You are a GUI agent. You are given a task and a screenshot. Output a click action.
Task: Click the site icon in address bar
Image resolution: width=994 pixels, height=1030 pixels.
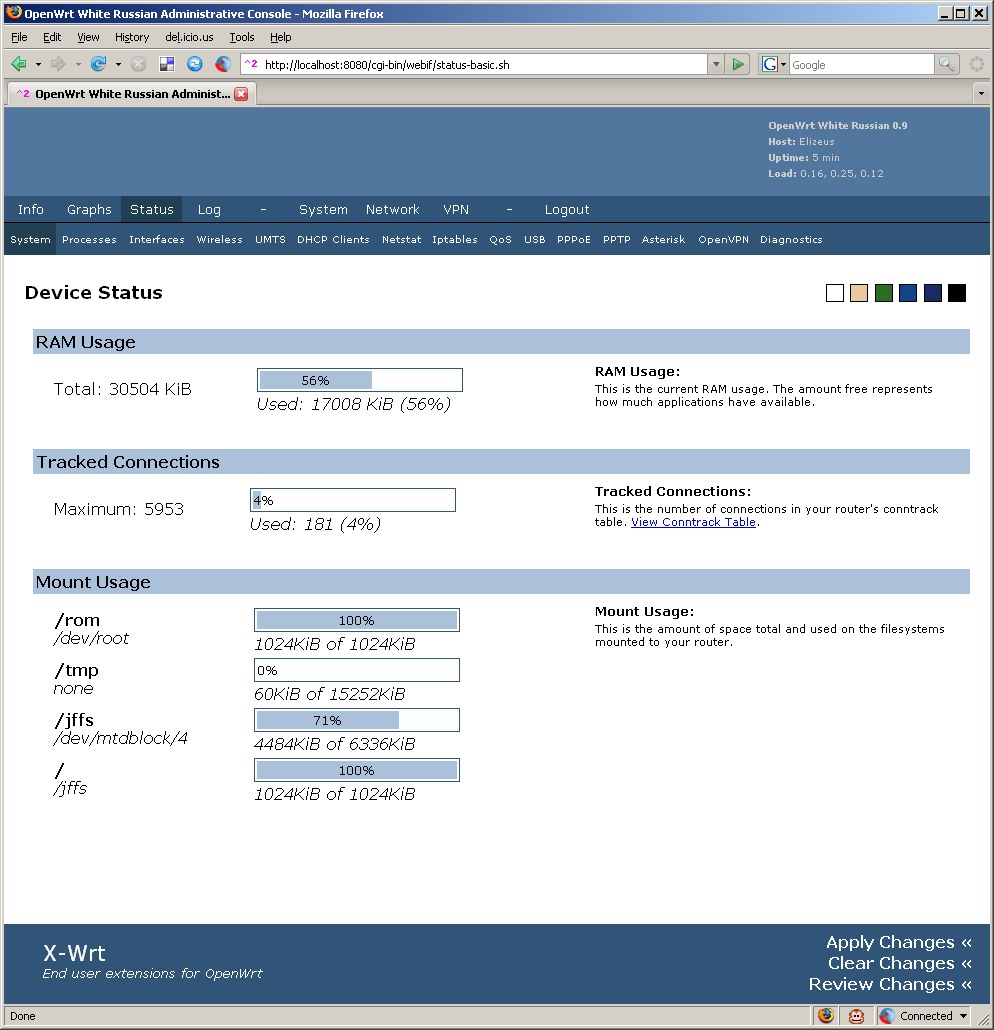251,64
